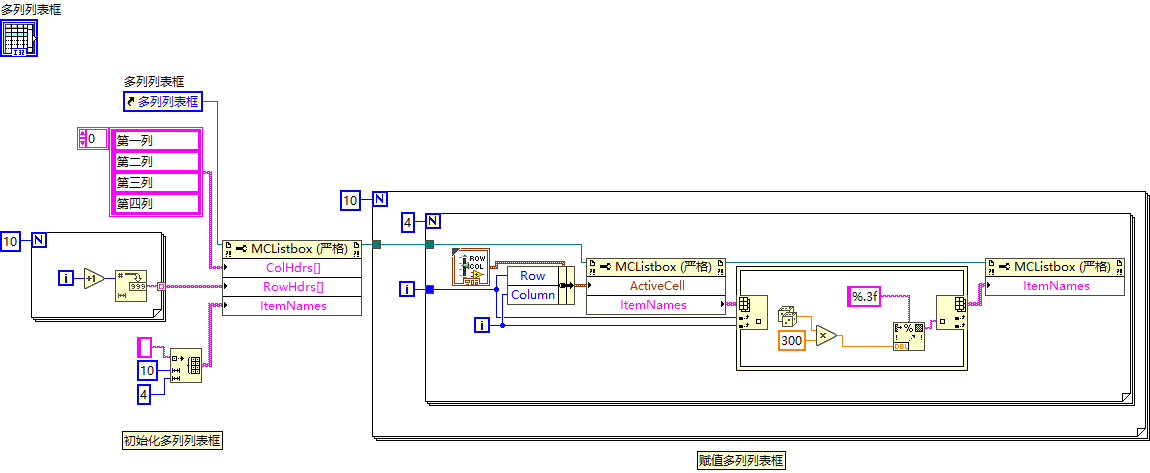
Task: Select the %.3f format string constant
Action: point(864,296)
